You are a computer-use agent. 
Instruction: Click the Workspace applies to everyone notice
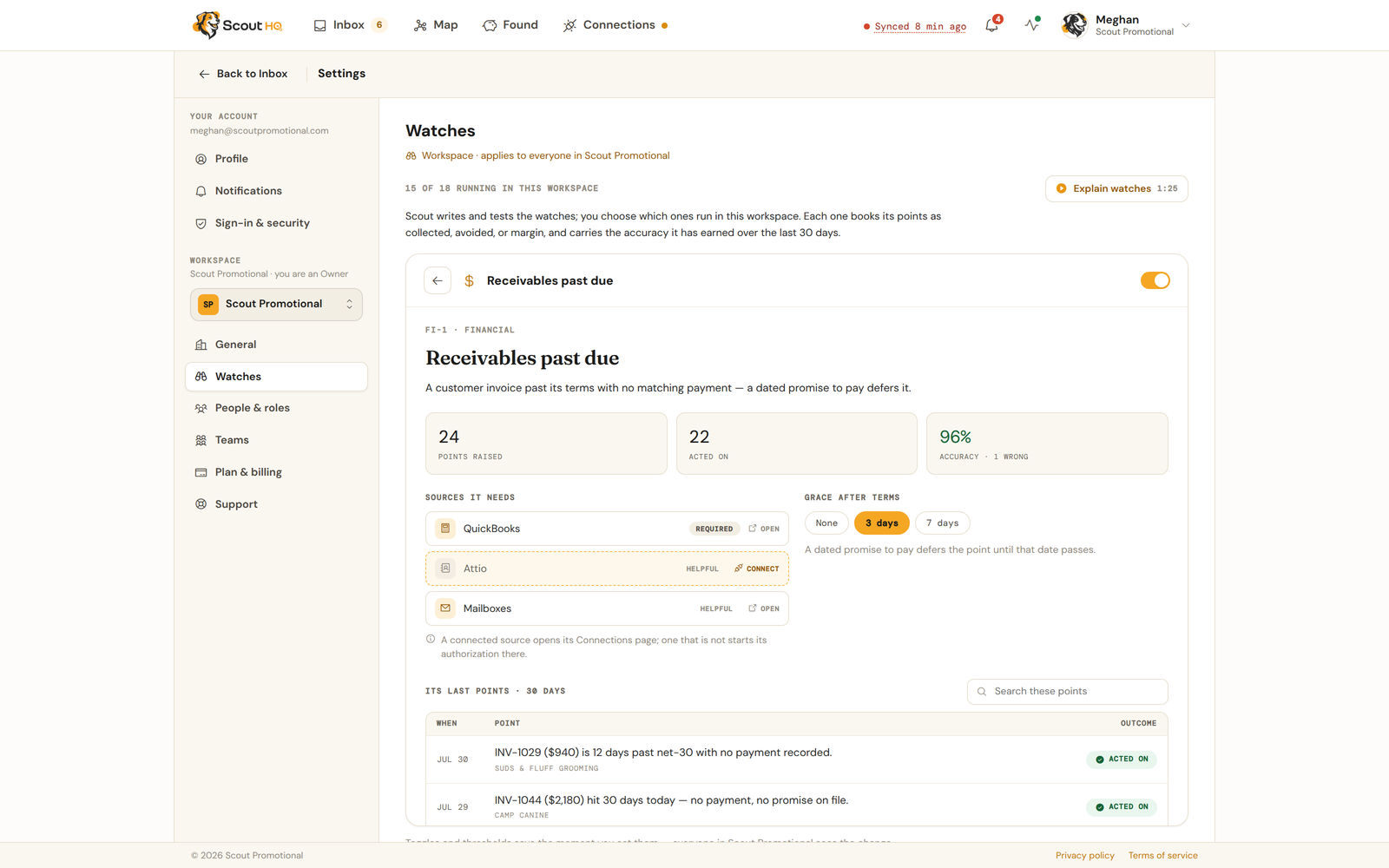pyautogui.click(x=537, y=156)
